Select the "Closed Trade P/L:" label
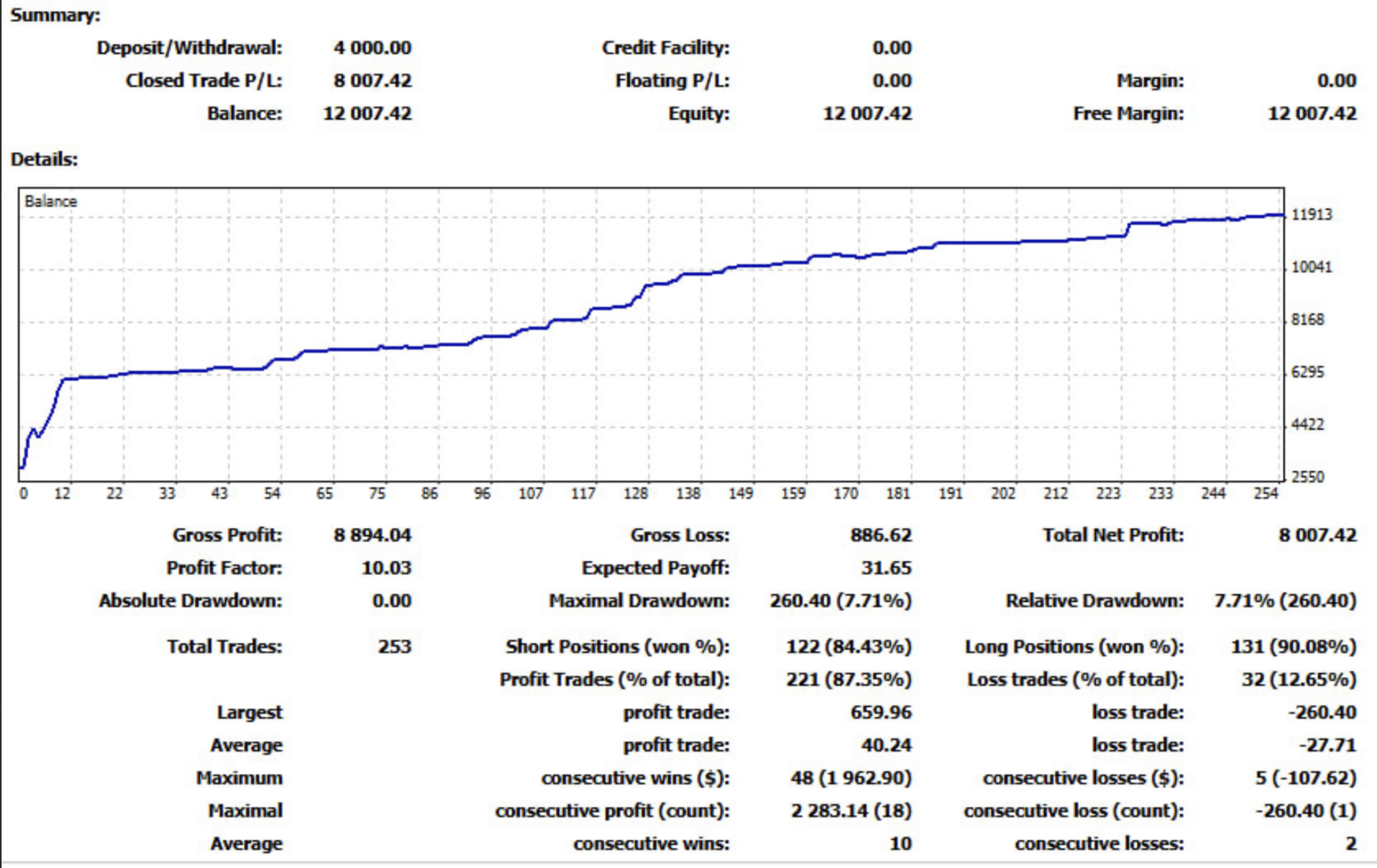This screenshot has height=868, width=1377. pos(204,80)
